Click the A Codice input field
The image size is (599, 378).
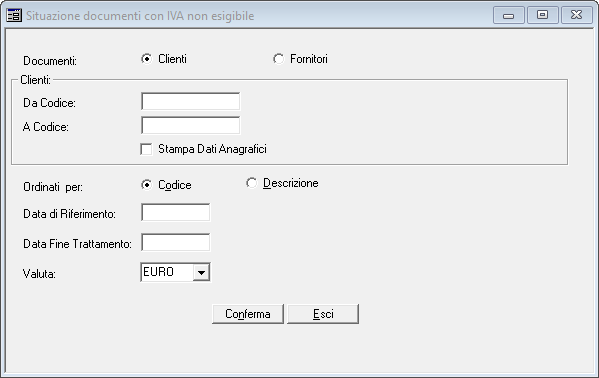(191, 125)
